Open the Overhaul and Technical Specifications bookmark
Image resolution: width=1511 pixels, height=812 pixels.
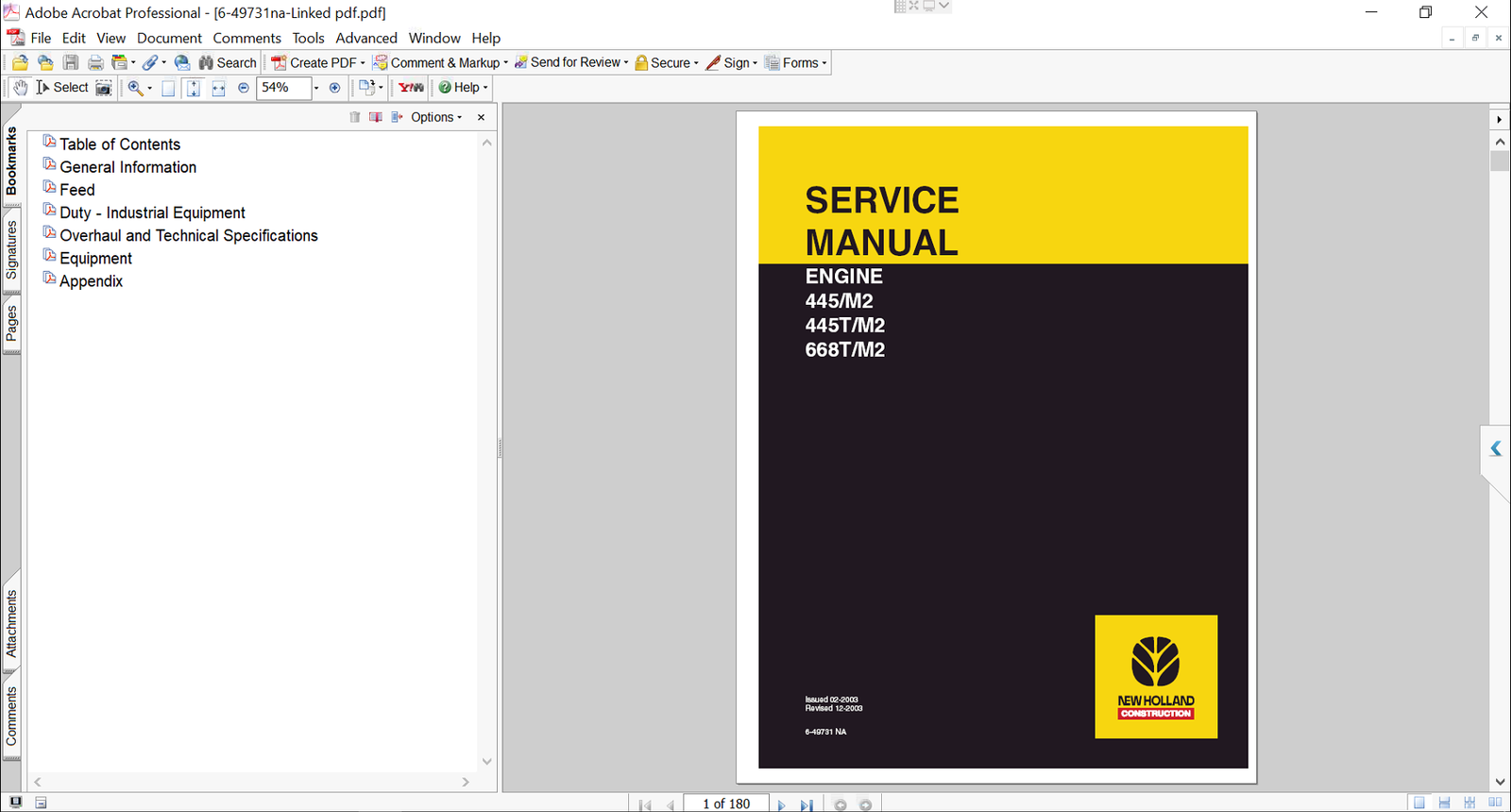click(189, 236)
